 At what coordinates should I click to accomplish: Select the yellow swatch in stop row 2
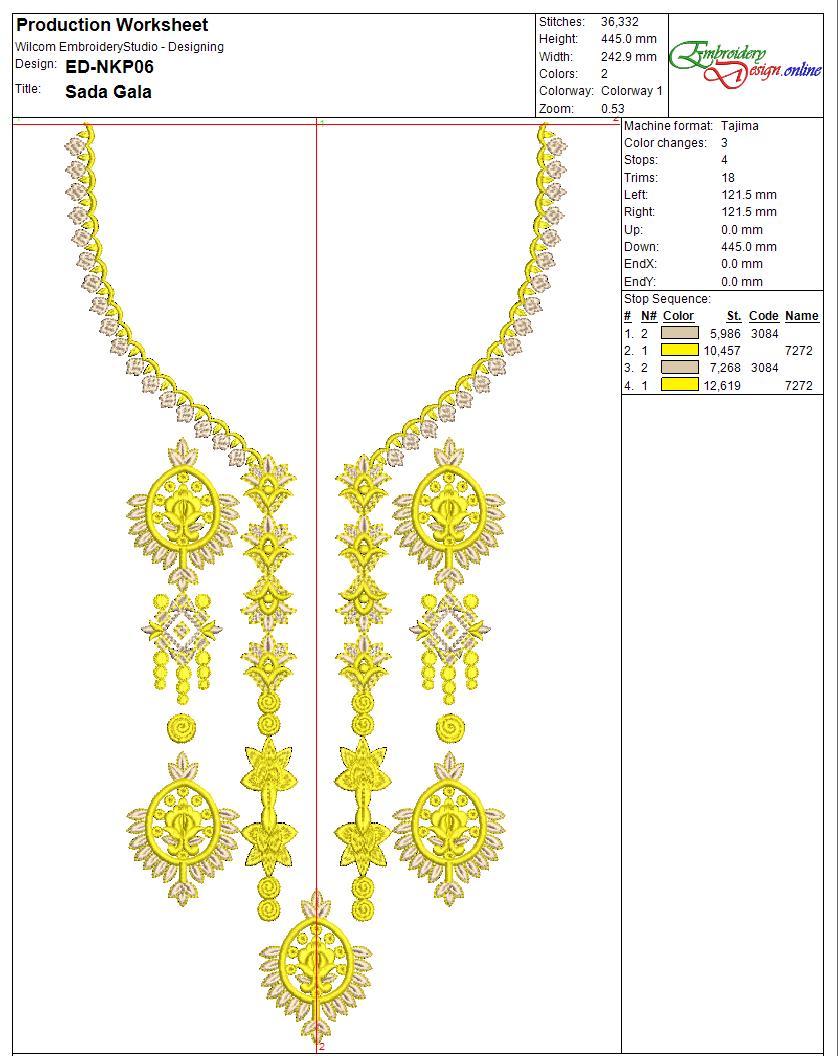[680, 351]
